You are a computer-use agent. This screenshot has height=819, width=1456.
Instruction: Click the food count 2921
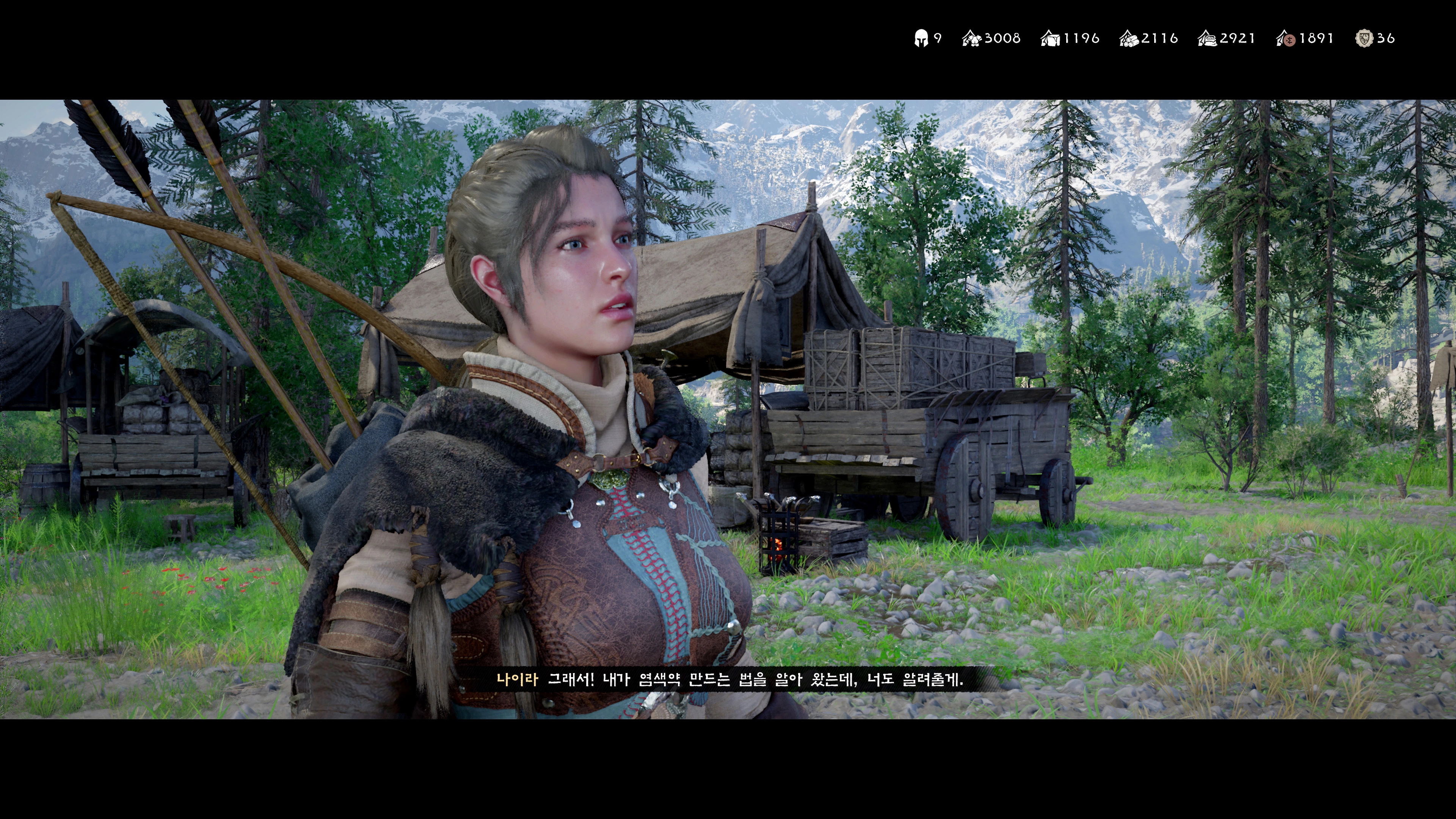1237,38
